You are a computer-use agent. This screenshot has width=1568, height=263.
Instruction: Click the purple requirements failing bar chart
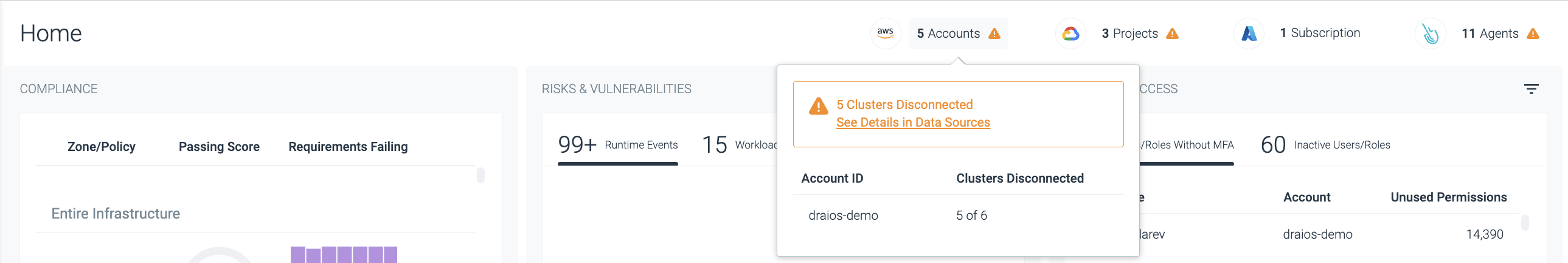click(344, 254)
